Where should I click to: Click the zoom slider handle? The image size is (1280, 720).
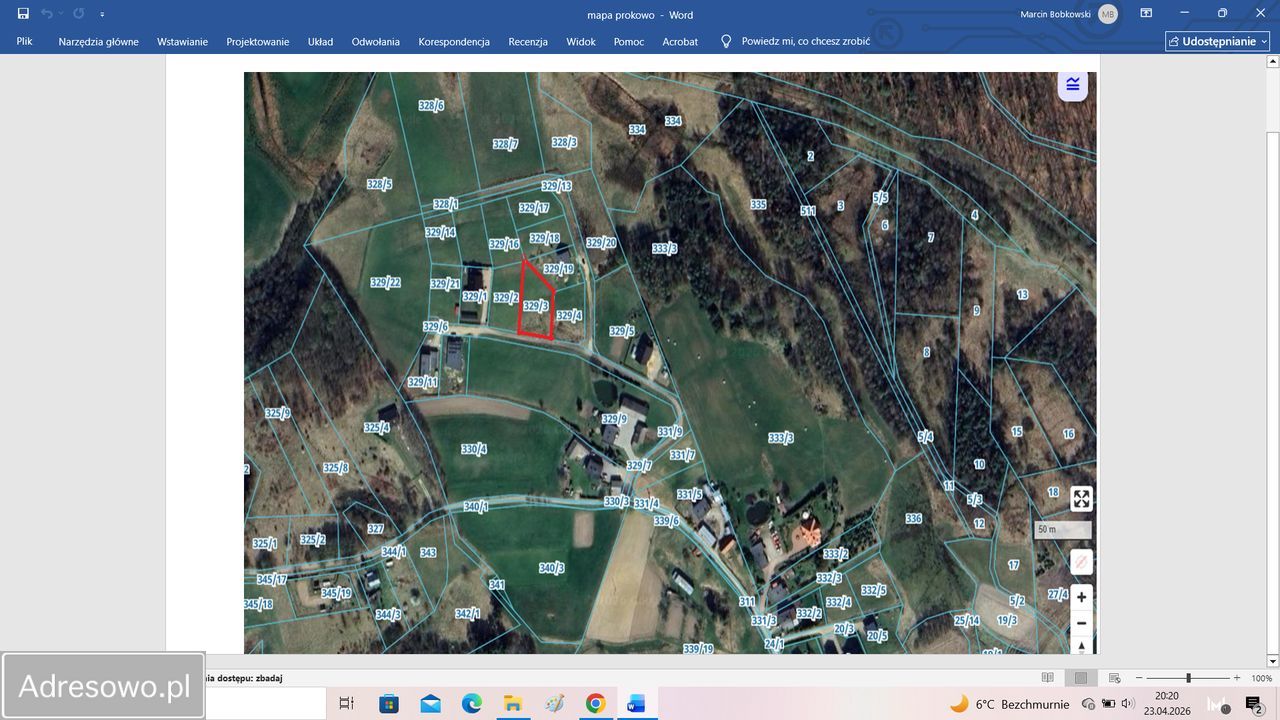(1188, 678)
